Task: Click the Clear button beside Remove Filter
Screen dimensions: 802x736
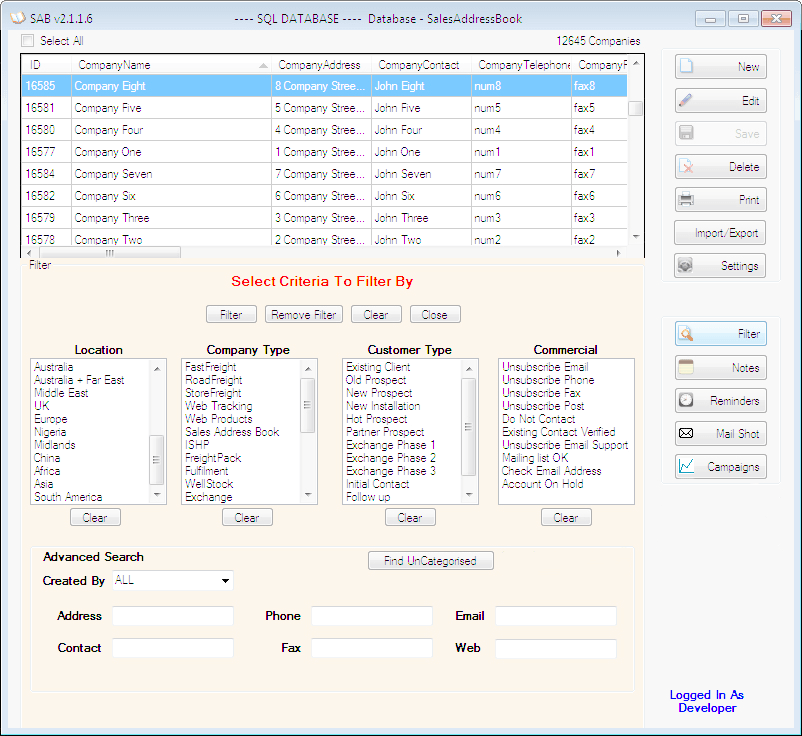Action: click(376, 315)
